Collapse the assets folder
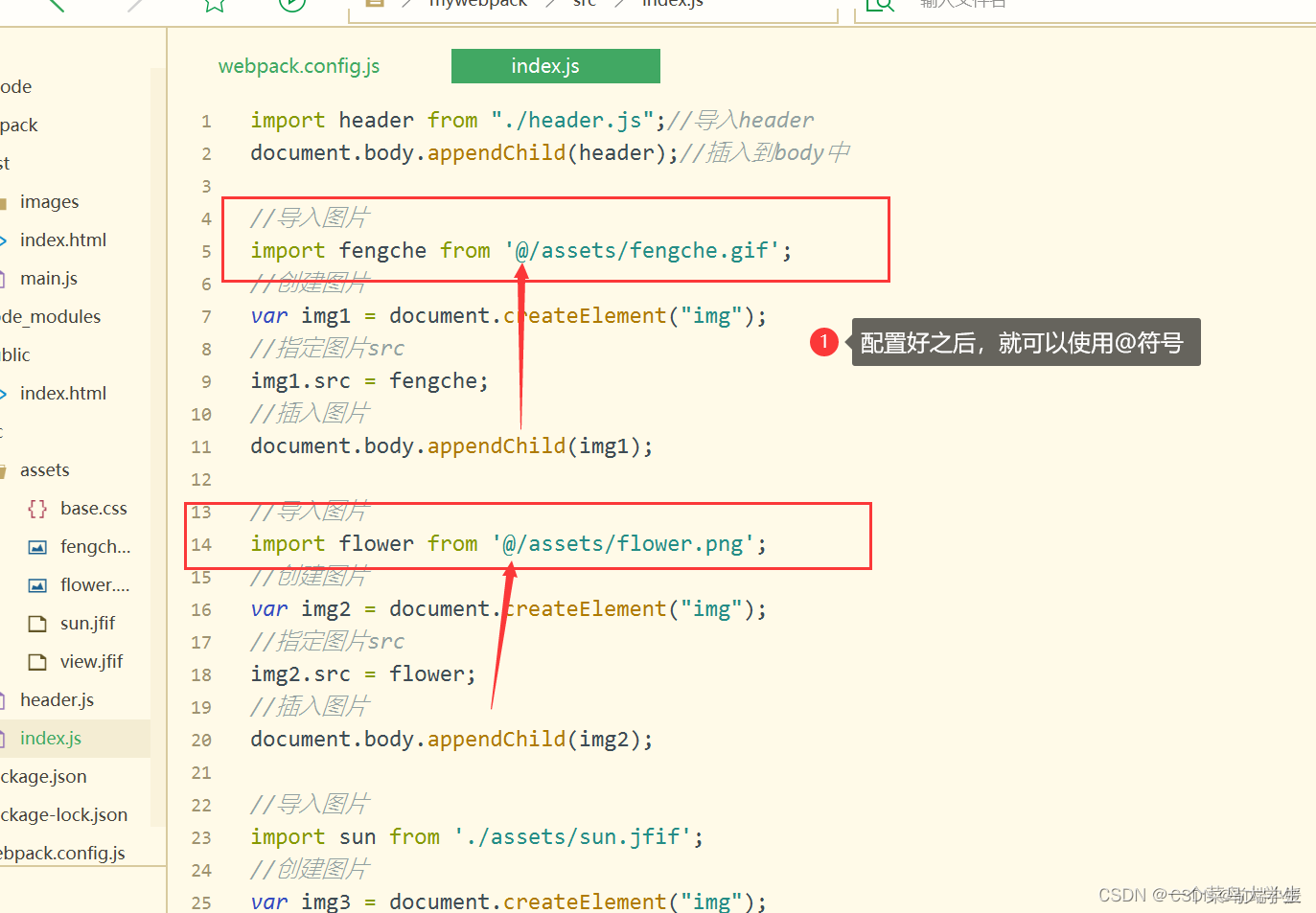The height and width of the screenshot is (913, 1316). click(44, 470)
